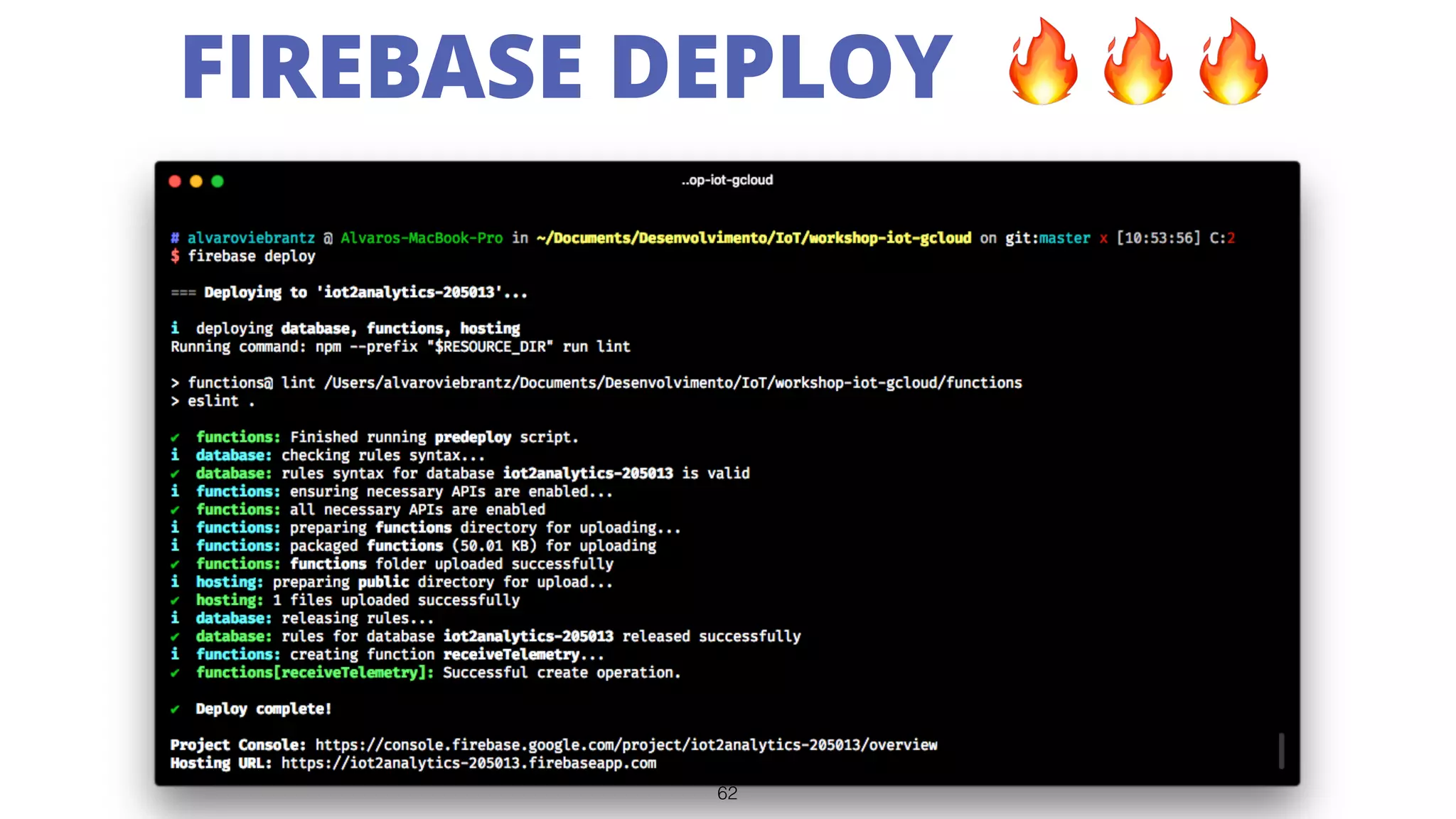
Task: Click the terminal scrollbar thumb
Action: [1281, 751]
